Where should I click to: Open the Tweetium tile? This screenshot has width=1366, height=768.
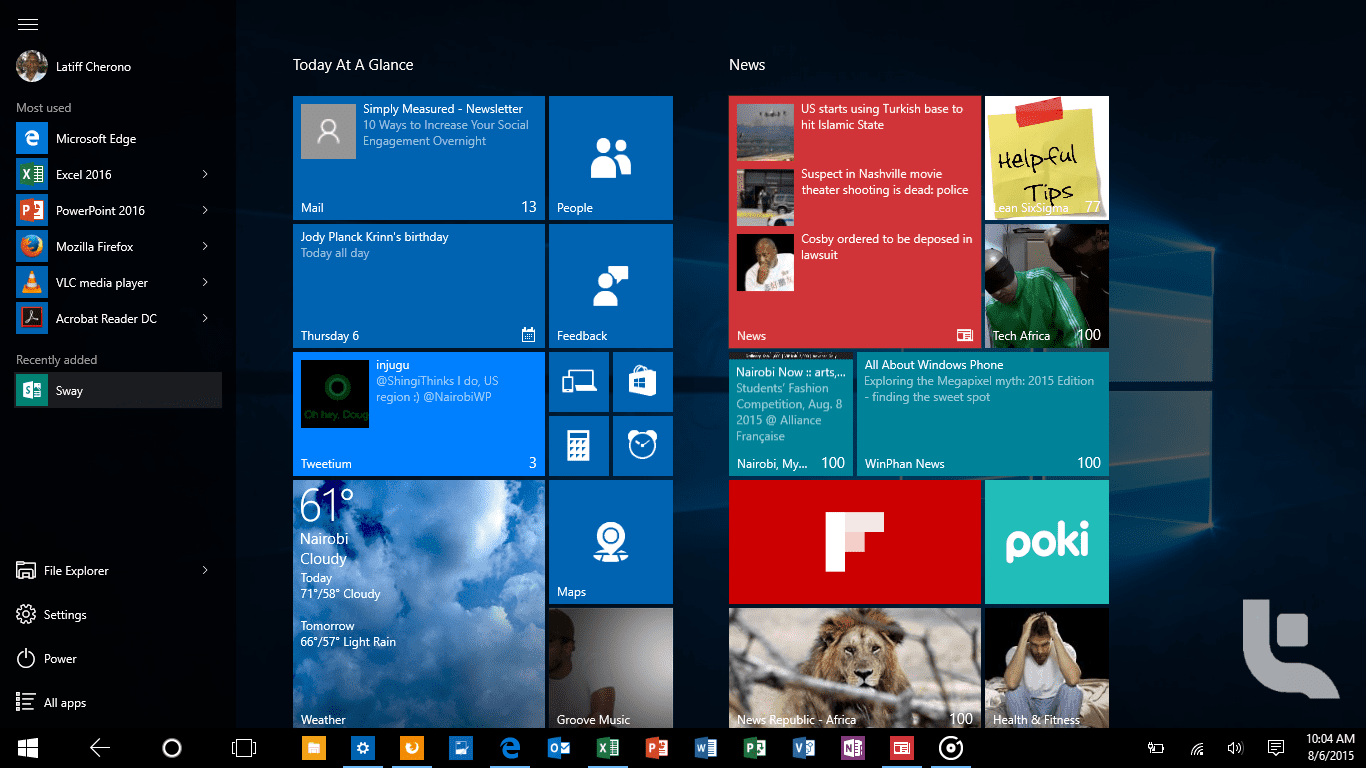click(x=419, y=414)
